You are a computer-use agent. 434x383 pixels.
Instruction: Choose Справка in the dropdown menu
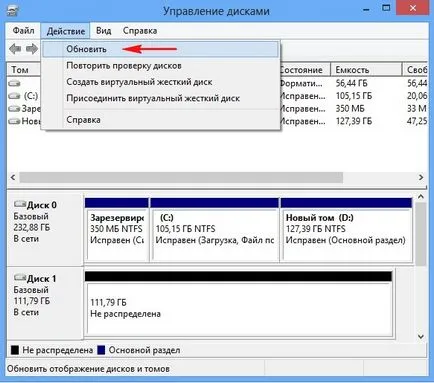point(160,120)
